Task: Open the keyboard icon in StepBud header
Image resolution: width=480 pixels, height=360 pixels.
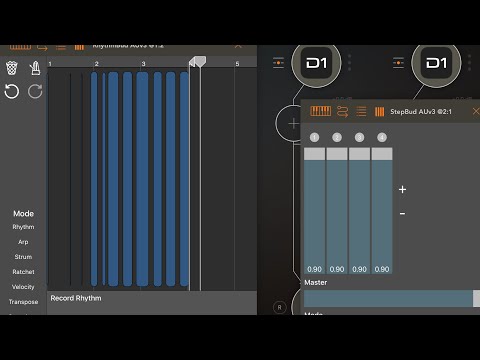Action: tap(321, 111)
